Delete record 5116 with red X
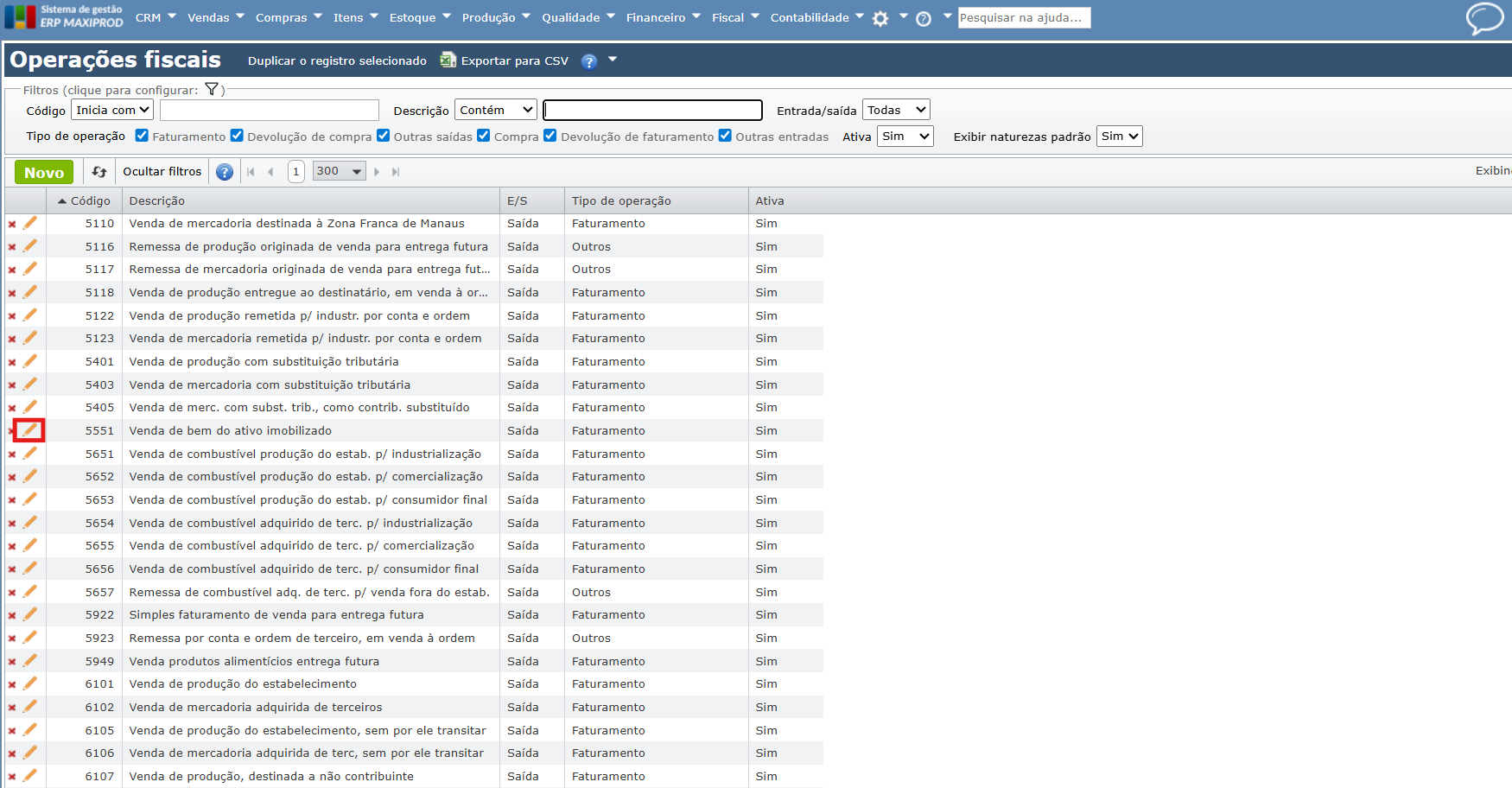Viewport: 1512px width, 788px height. click(12, 247)
